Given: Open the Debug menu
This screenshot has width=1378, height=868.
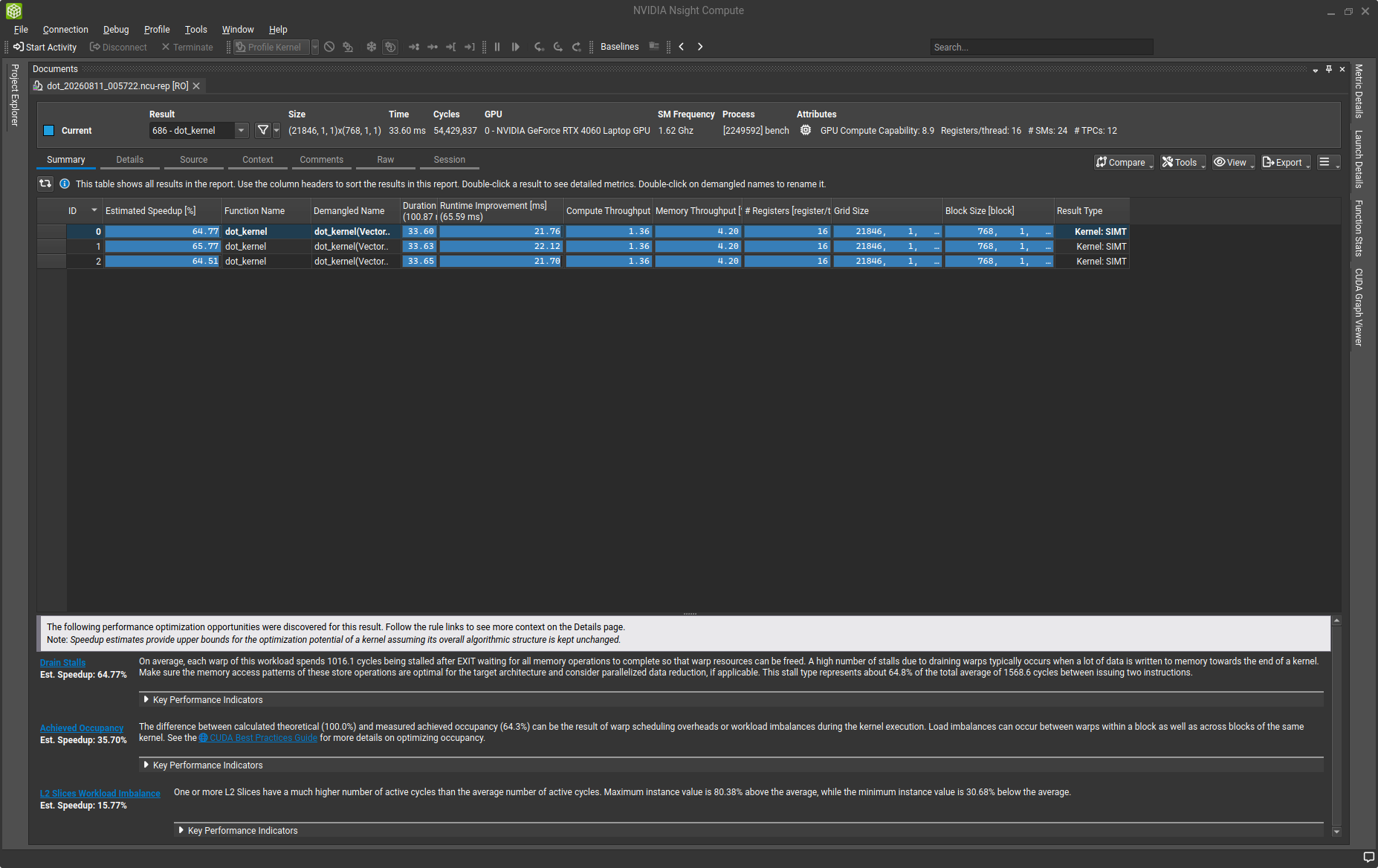Looking at the screenshot, I should point(116,30).
